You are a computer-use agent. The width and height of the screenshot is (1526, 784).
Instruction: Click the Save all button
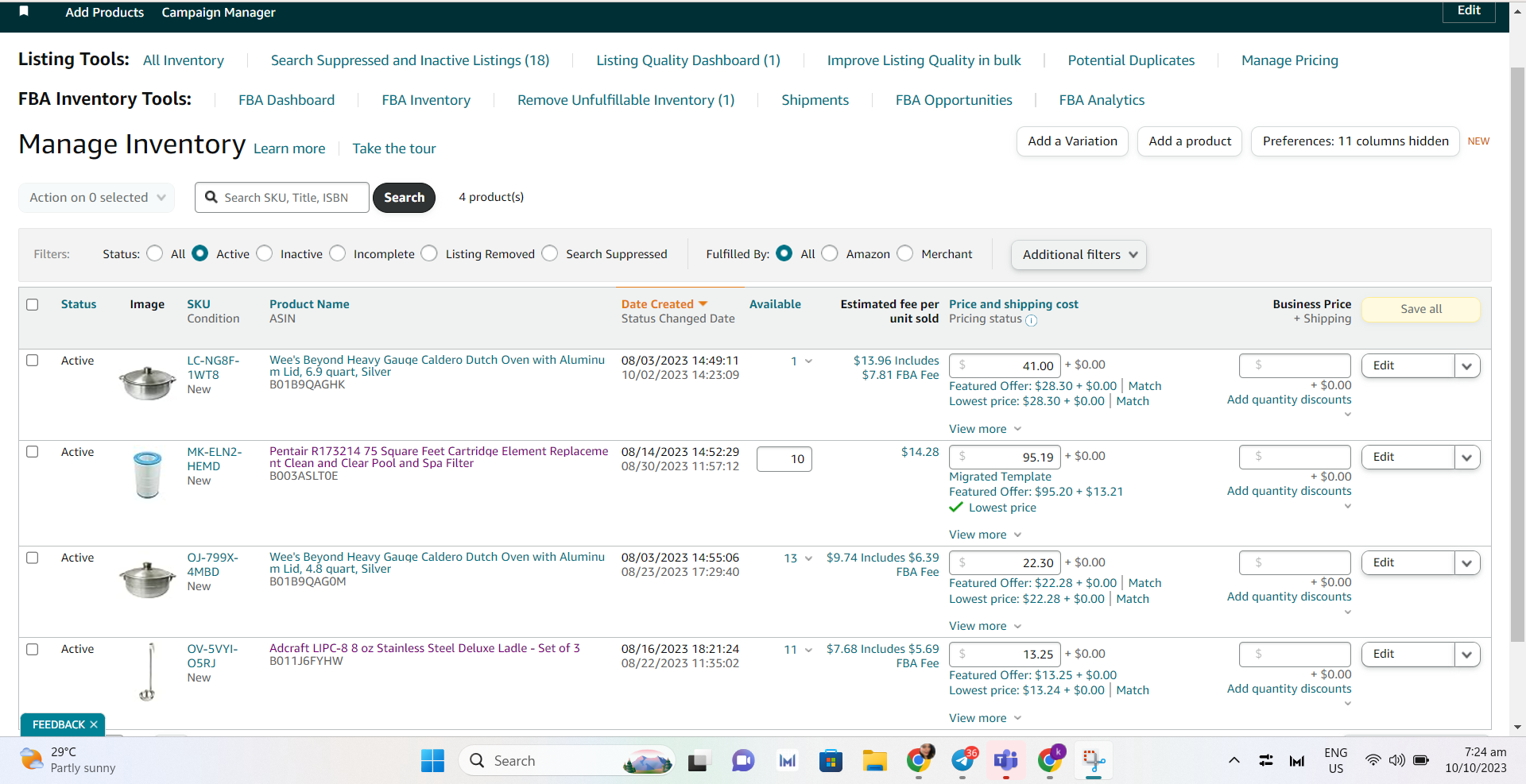(1421, 309)
